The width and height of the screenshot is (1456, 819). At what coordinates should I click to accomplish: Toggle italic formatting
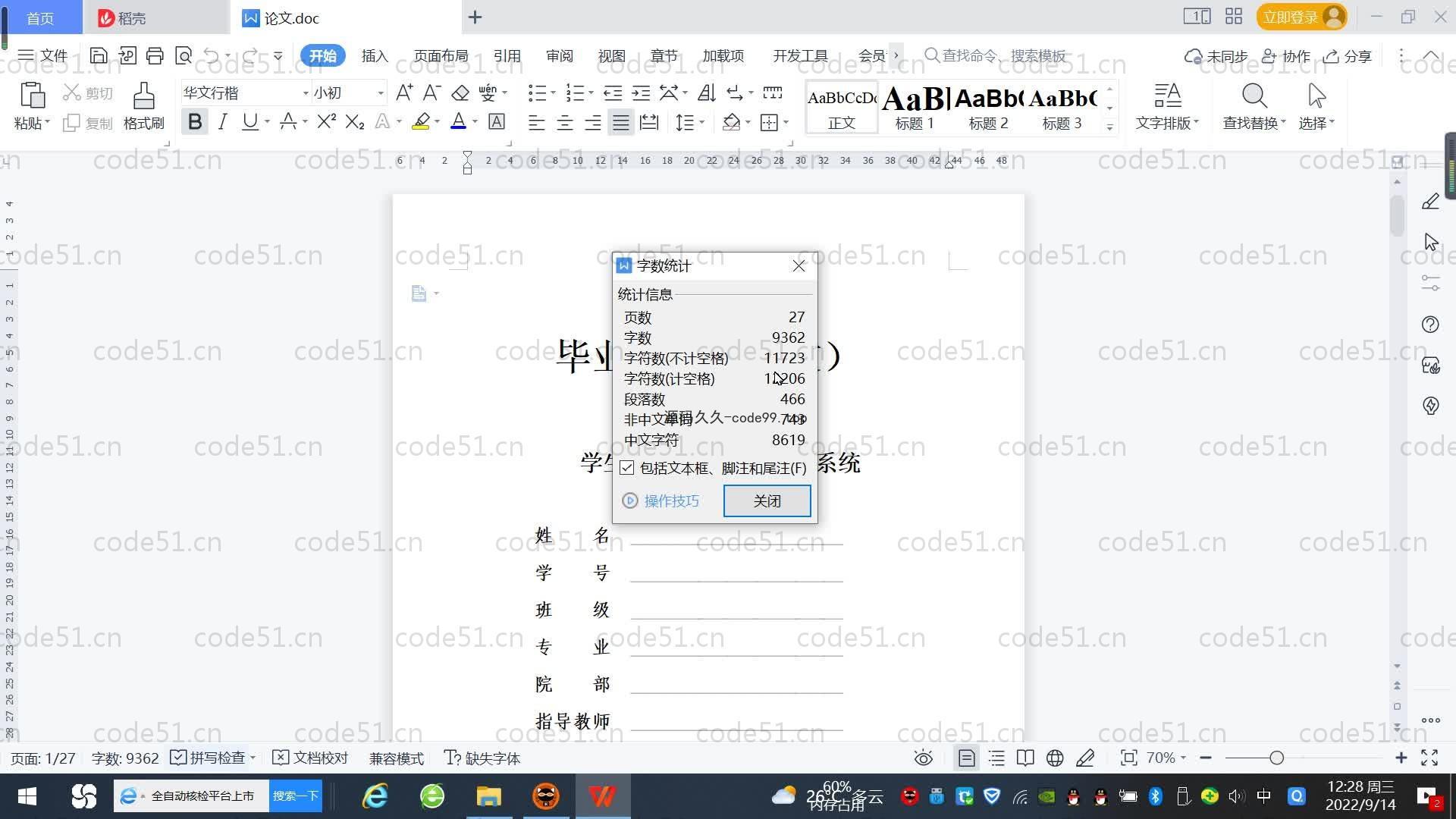222,122
